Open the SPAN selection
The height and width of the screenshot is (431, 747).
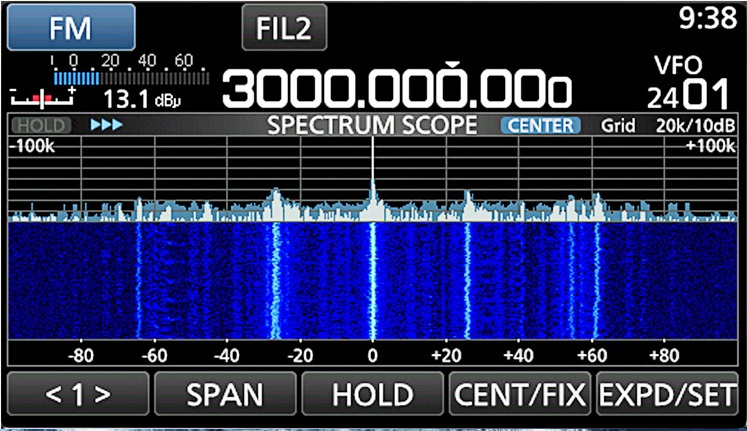(225, 394)
